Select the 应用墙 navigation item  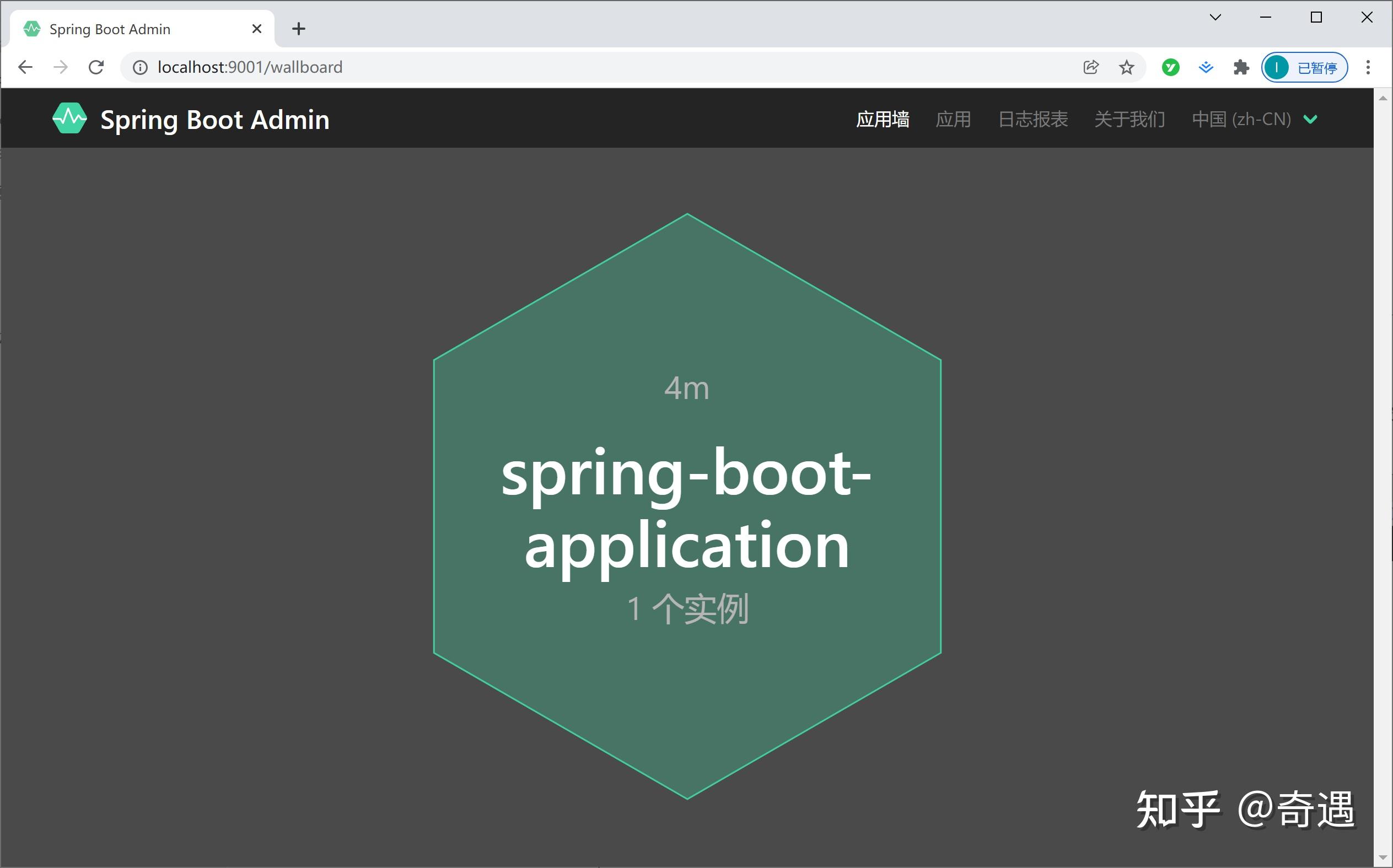coord(883,120)
